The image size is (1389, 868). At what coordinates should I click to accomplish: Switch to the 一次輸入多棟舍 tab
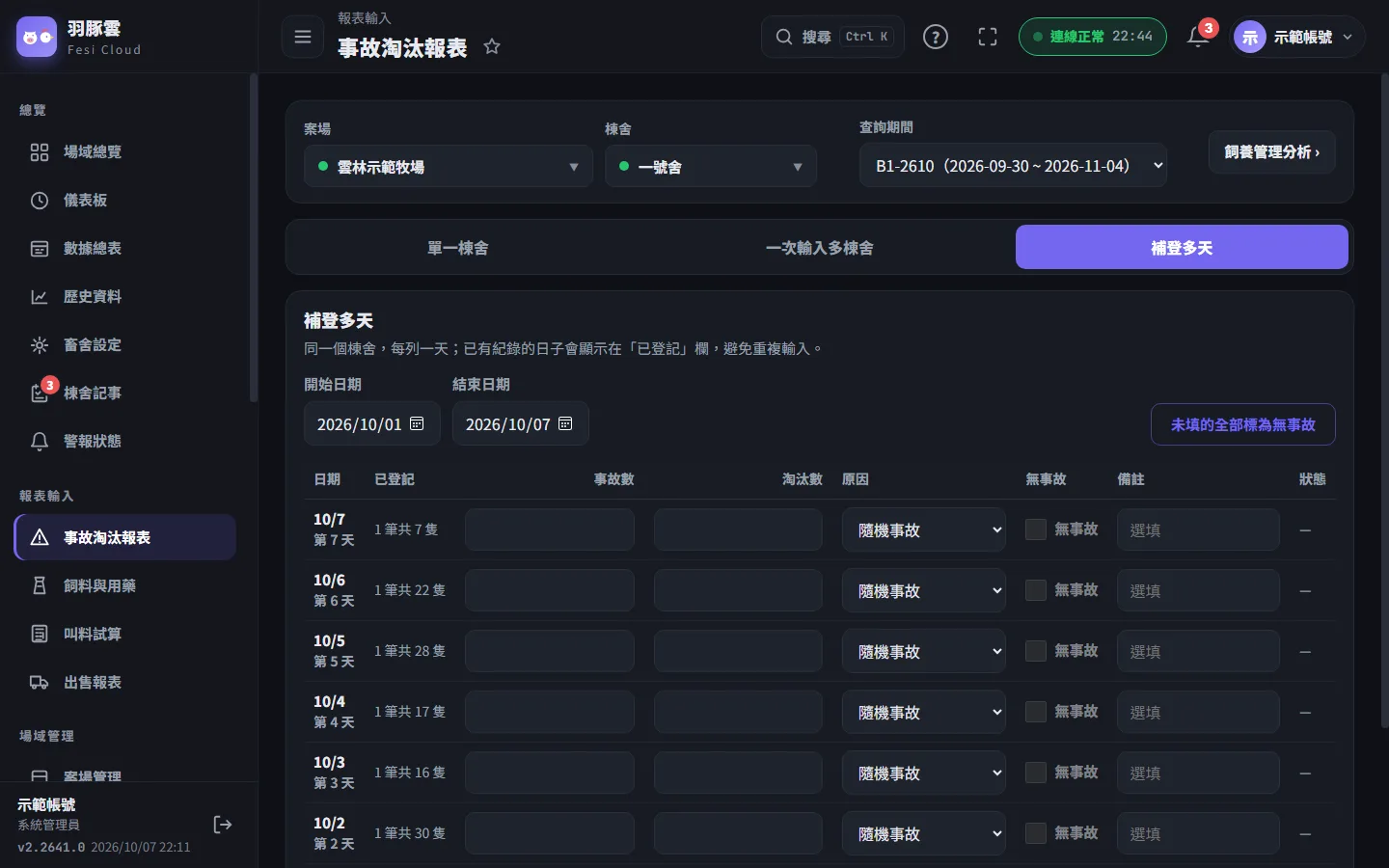click(820, 247)
